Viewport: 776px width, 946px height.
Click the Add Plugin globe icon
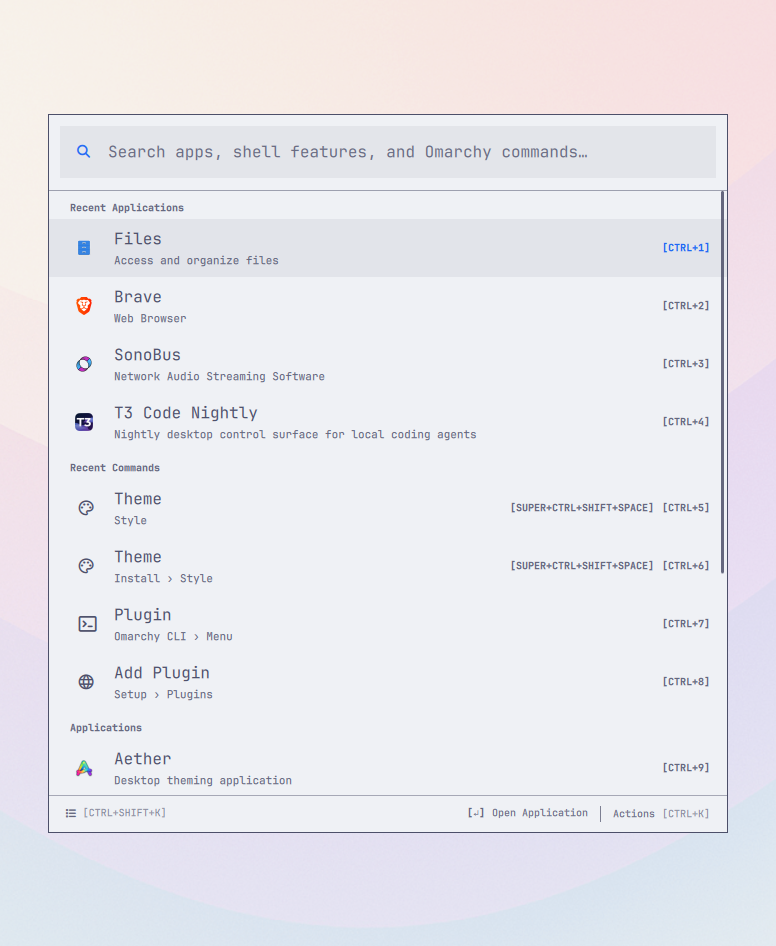[x=86, y=682]
